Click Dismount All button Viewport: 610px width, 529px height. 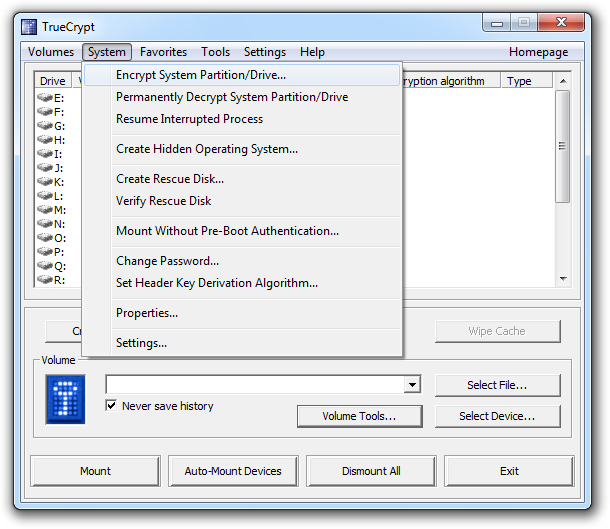[371, 471]
